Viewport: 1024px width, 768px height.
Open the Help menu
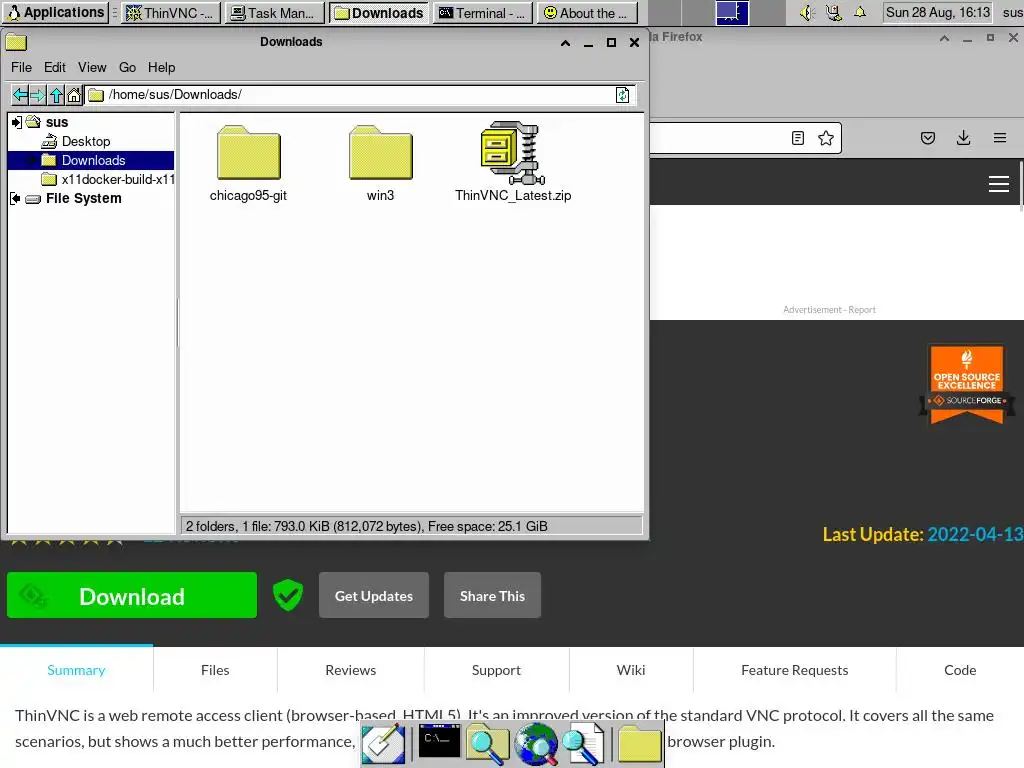click(x=161, y=67)
